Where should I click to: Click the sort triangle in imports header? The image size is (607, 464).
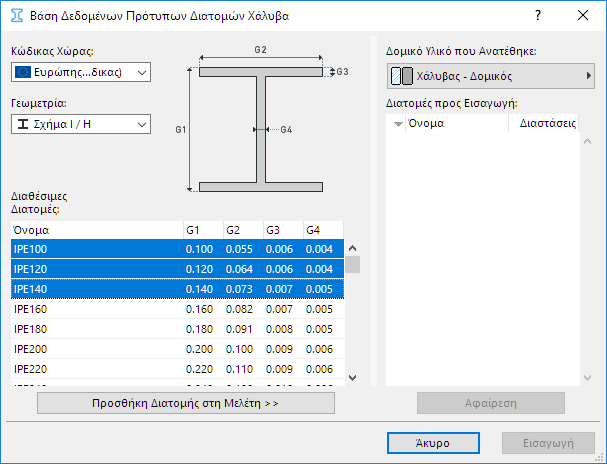(x=398, y=124)
